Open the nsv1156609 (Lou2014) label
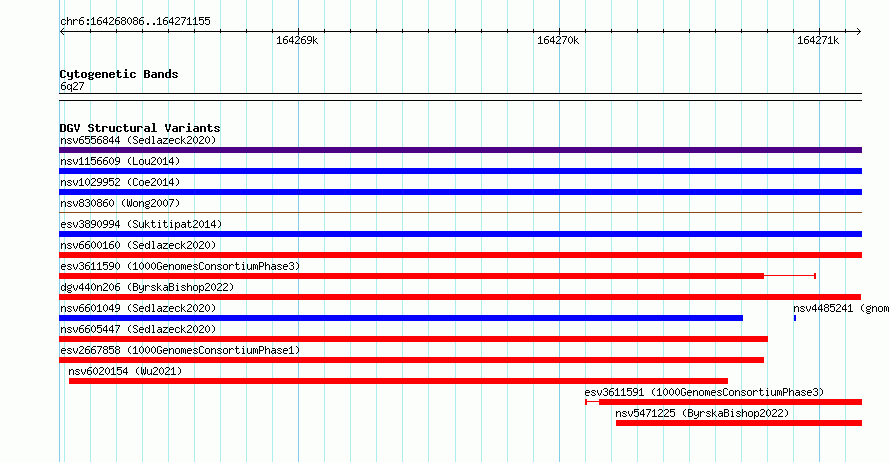This screenshot has height=462, width=890. pyautogui.click(x=120, y=161)
